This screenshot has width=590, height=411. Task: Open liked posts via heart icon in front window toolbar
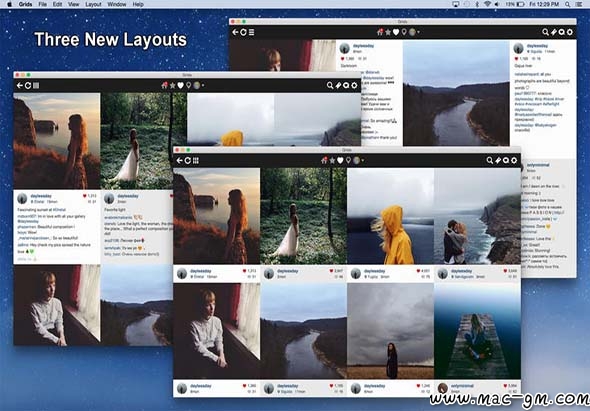click(x=340, y=160)
